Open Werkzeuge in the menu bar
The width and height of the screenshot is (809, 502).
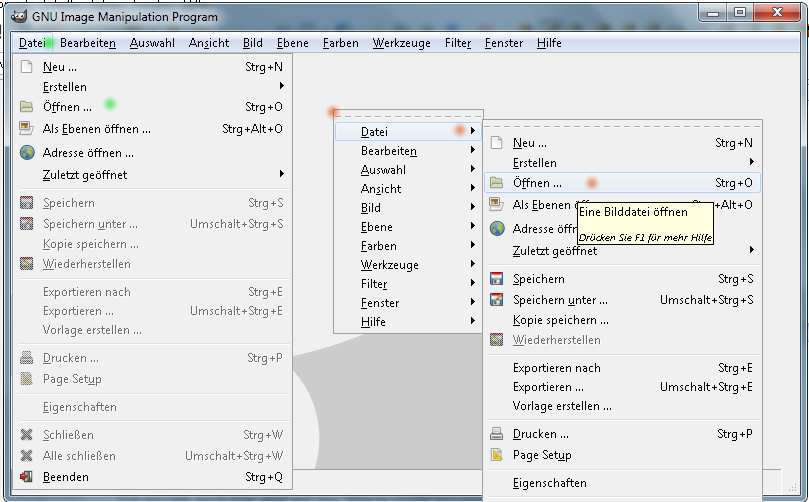401,43
